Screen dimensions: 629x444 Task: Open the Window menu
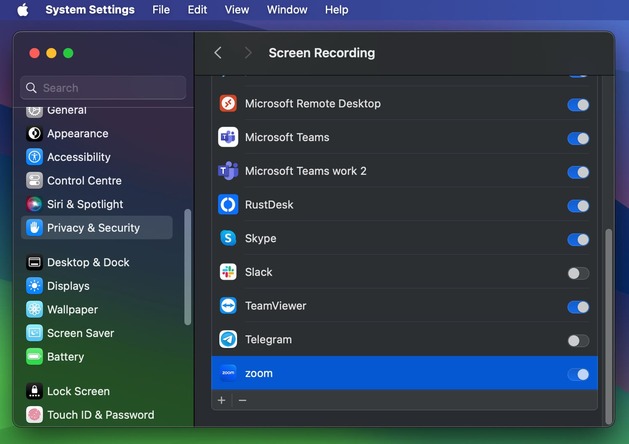point(287,10)
